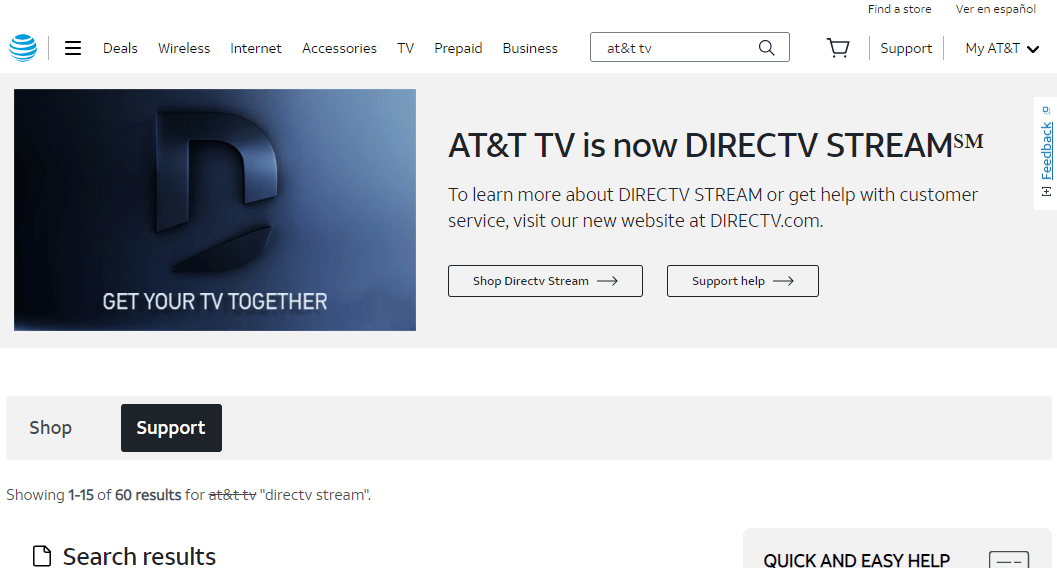The height and width of the screenshot is (568, 1057).
Task: Click the DIRECTV banner image
Action: click(x=215, y=210)
